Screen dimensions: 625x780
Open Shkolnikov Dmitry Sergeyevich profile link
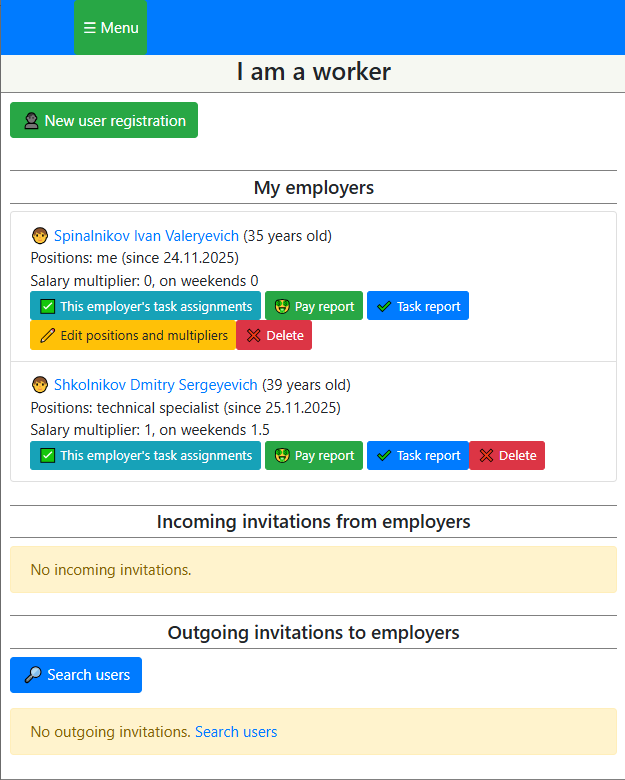(x=155, y=384)
